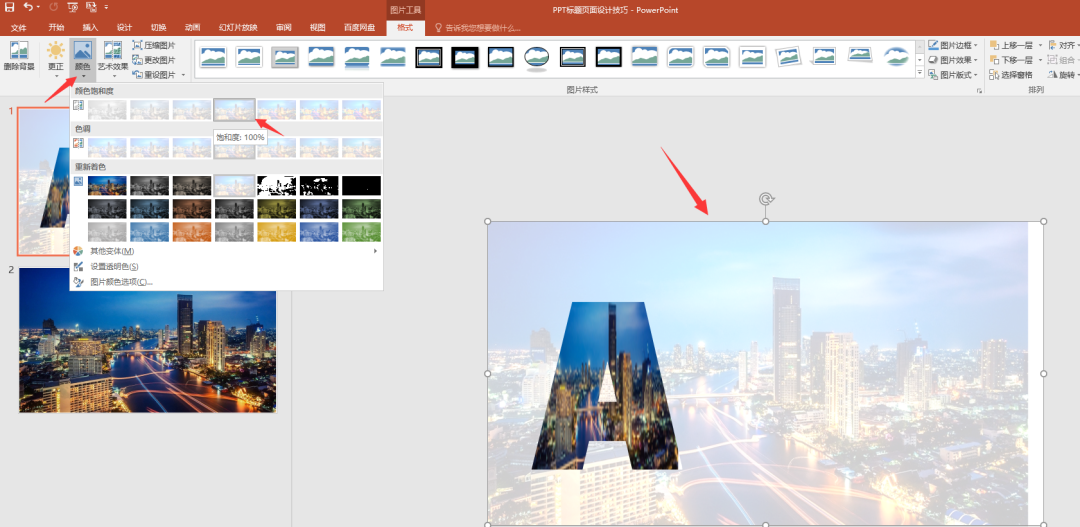This screenshot has height=527, width=1080.
Task: Click the 删除背景 (Remove Background) icon
Action: tap(18, 56)
